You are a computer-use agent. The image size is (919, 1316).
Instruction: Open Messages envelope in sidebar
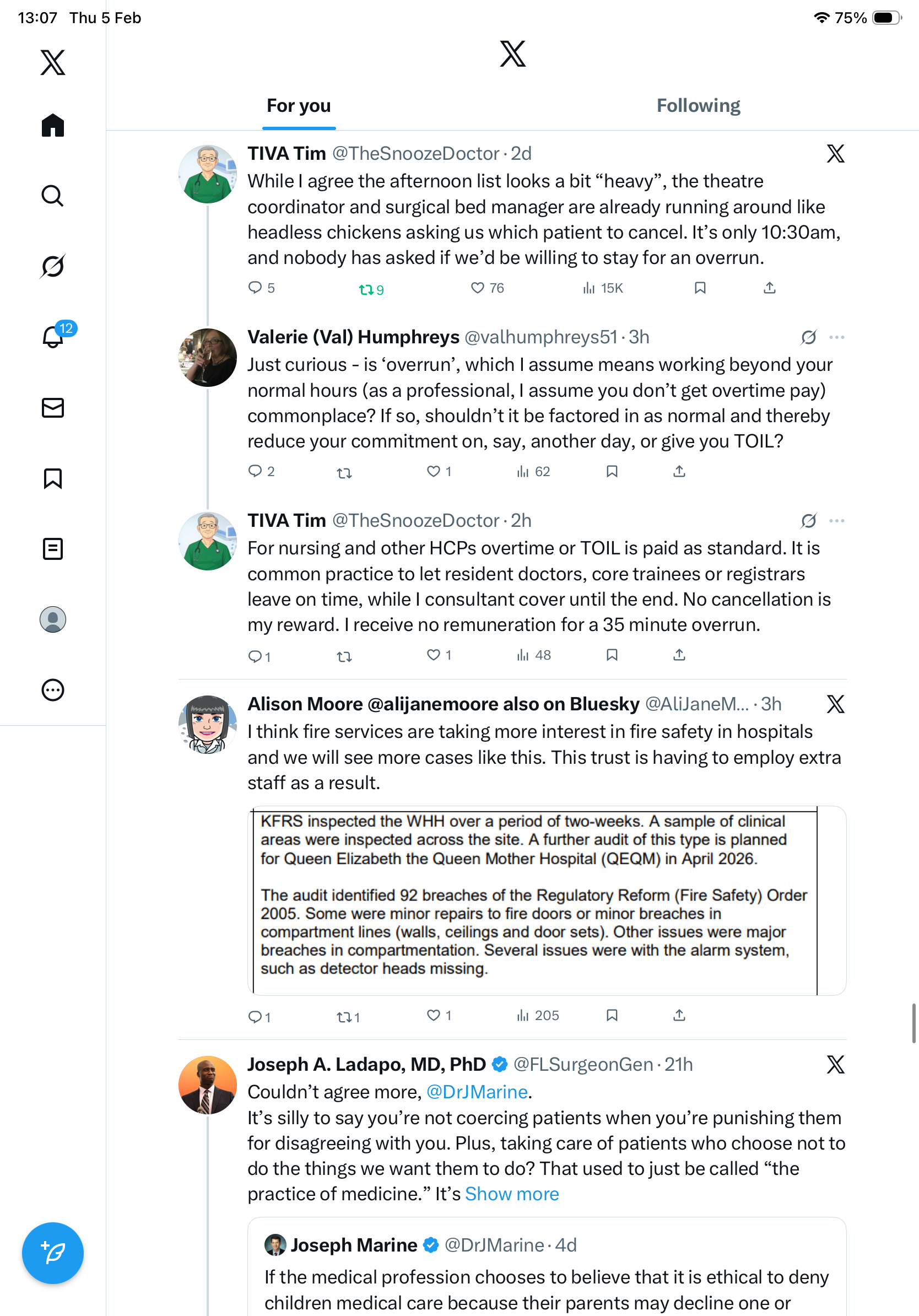click(53, 407)
